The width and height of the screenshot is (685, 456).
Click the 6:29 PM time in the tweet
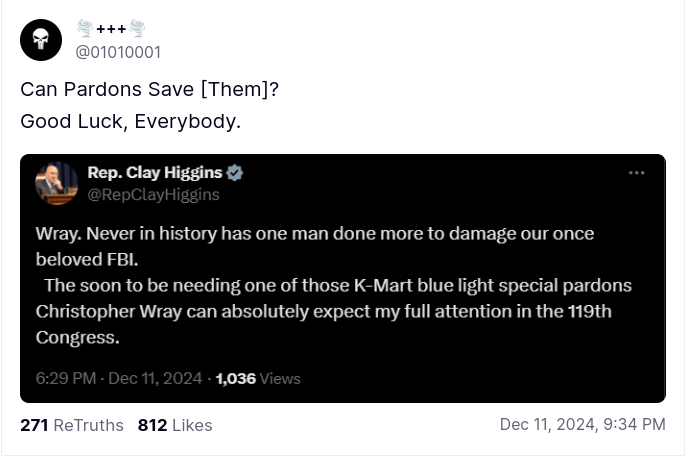tap(66, 378)
